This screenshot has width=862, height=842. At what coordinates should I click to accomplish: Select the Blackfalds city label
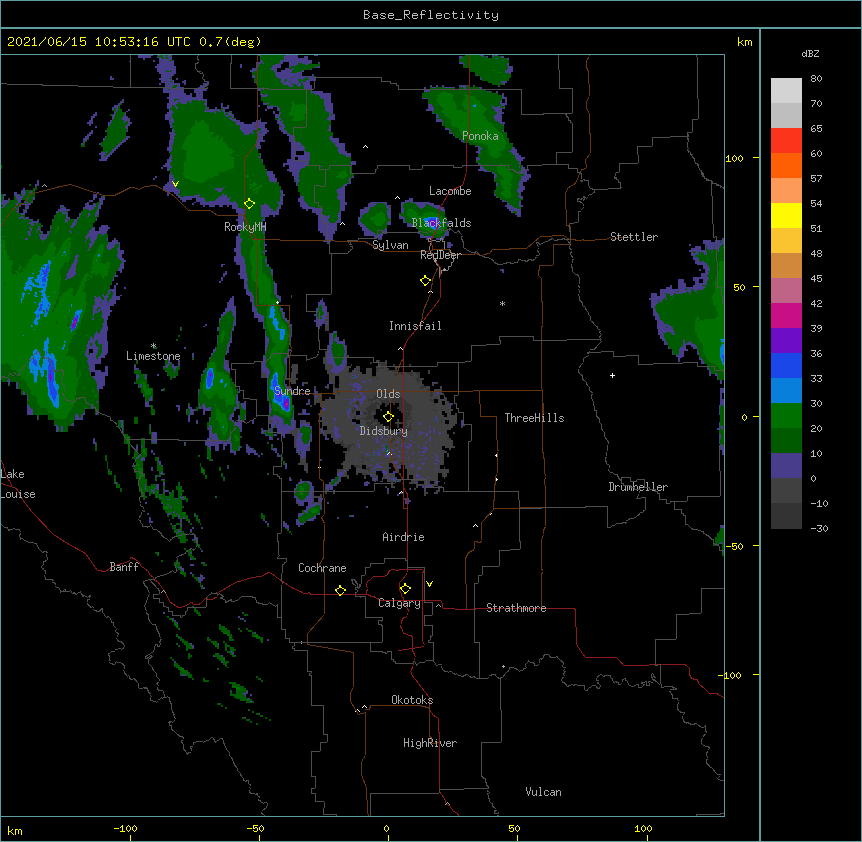coord(441,223)
